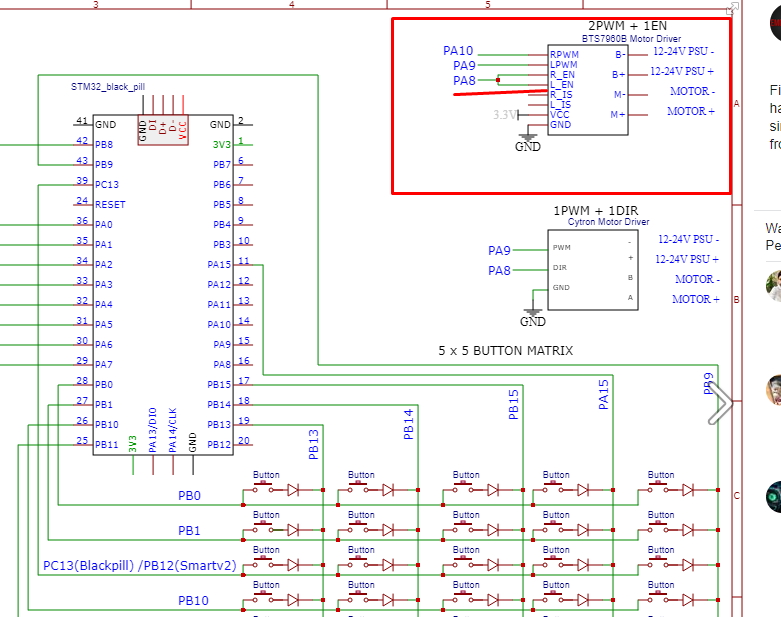The image size is (781, 617).
Task: Click the 1PWM + 1DIR heading
Action: click(594, 211)
